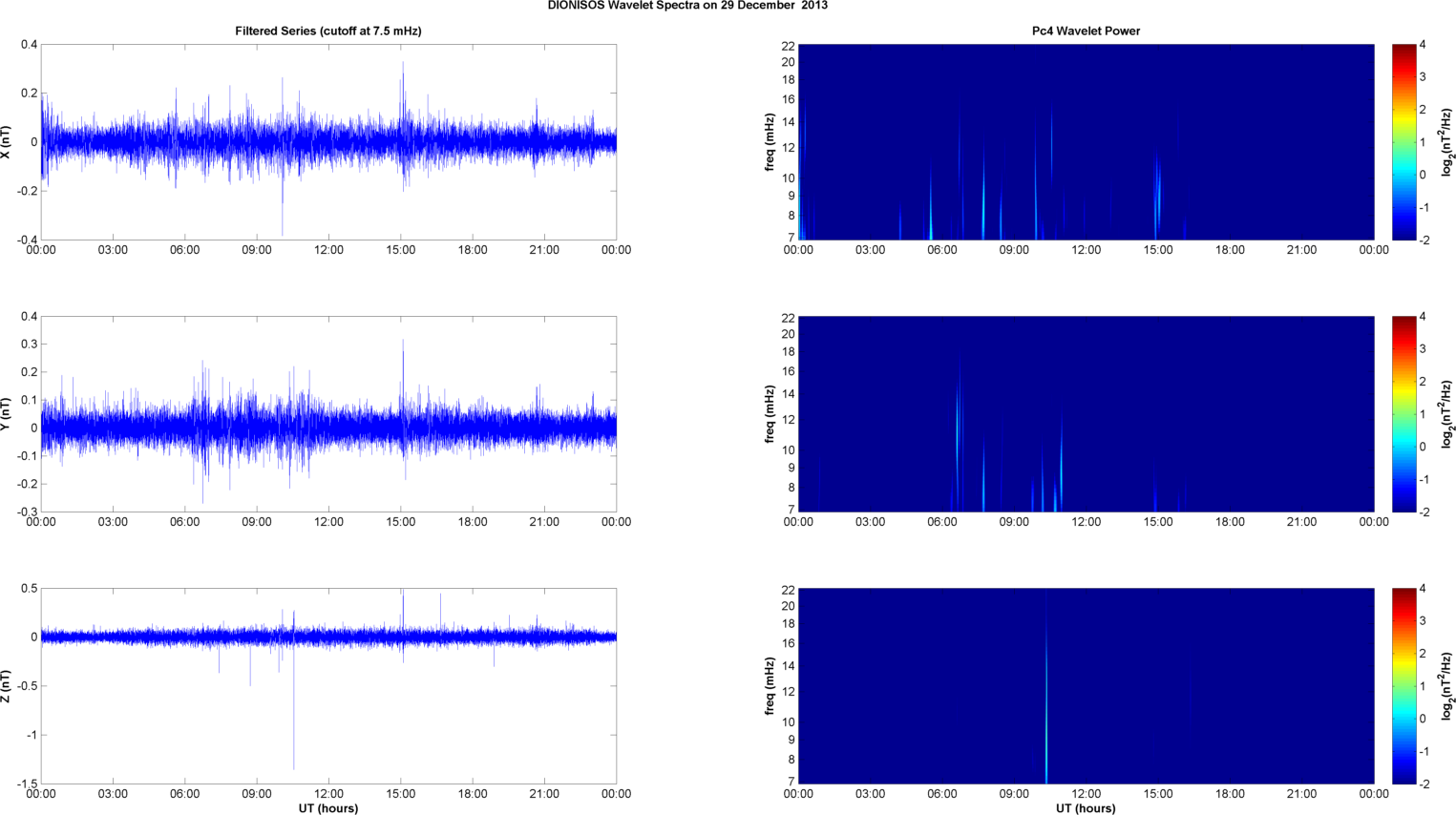
Task: Click the middle spectrogram colorbar
Action: click(1403, 414)
